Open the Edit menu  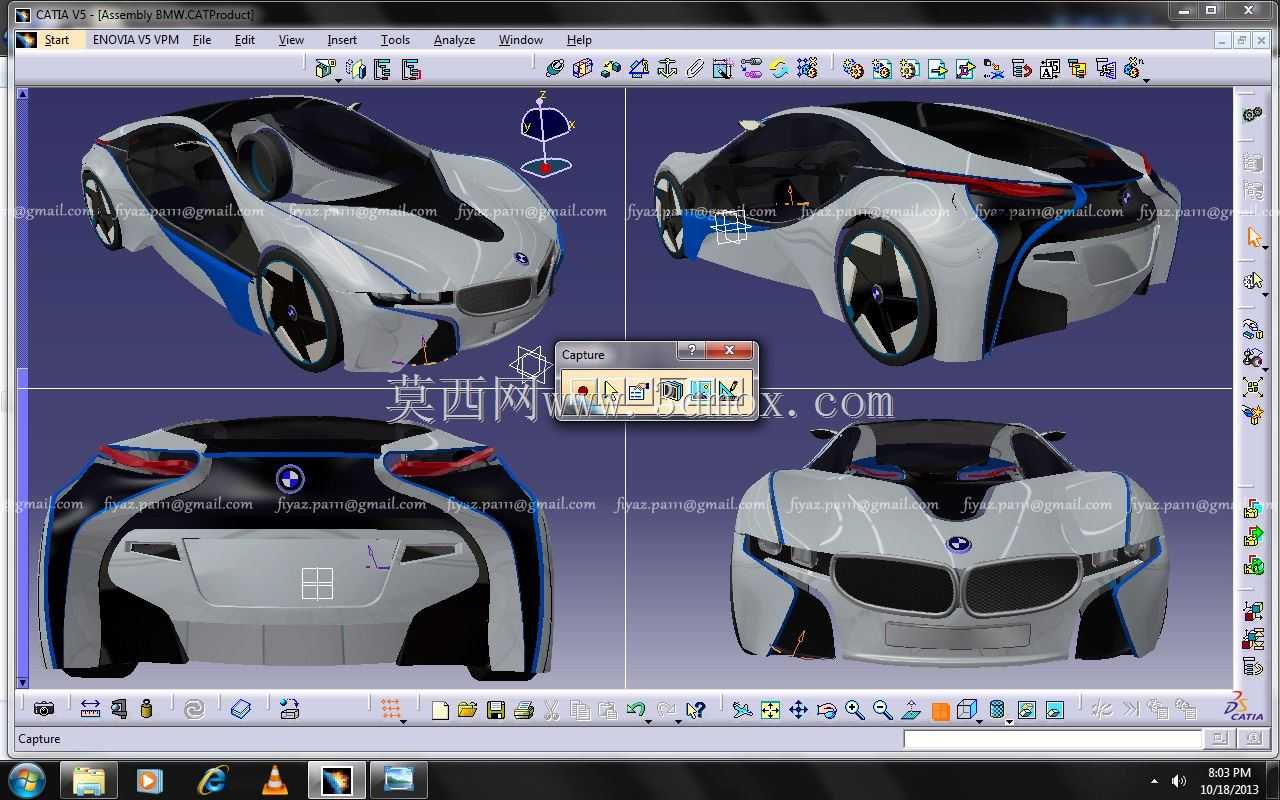click(245, 40)
